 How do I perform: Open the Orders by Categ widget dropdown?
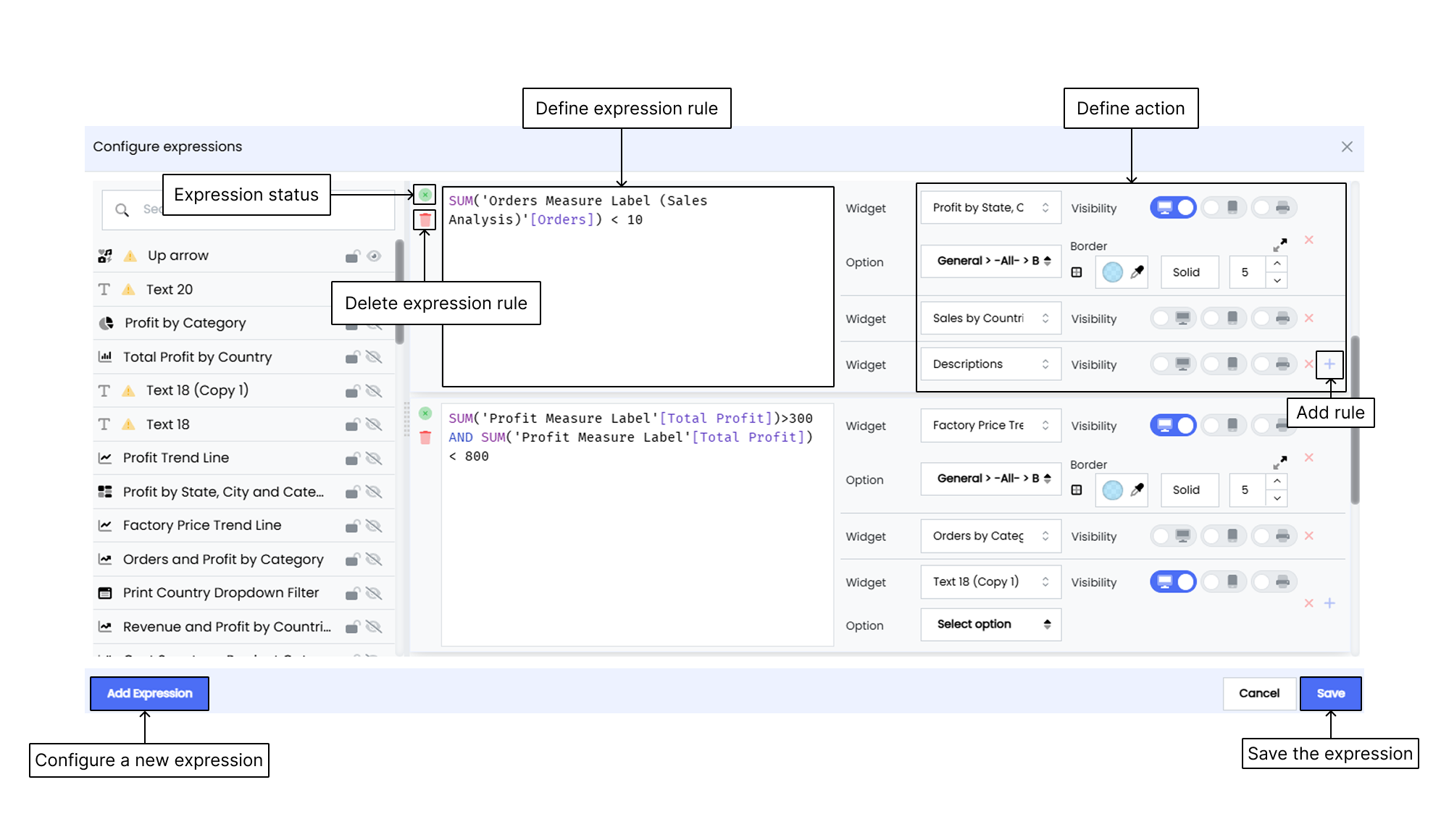click(x=990, y=536)
